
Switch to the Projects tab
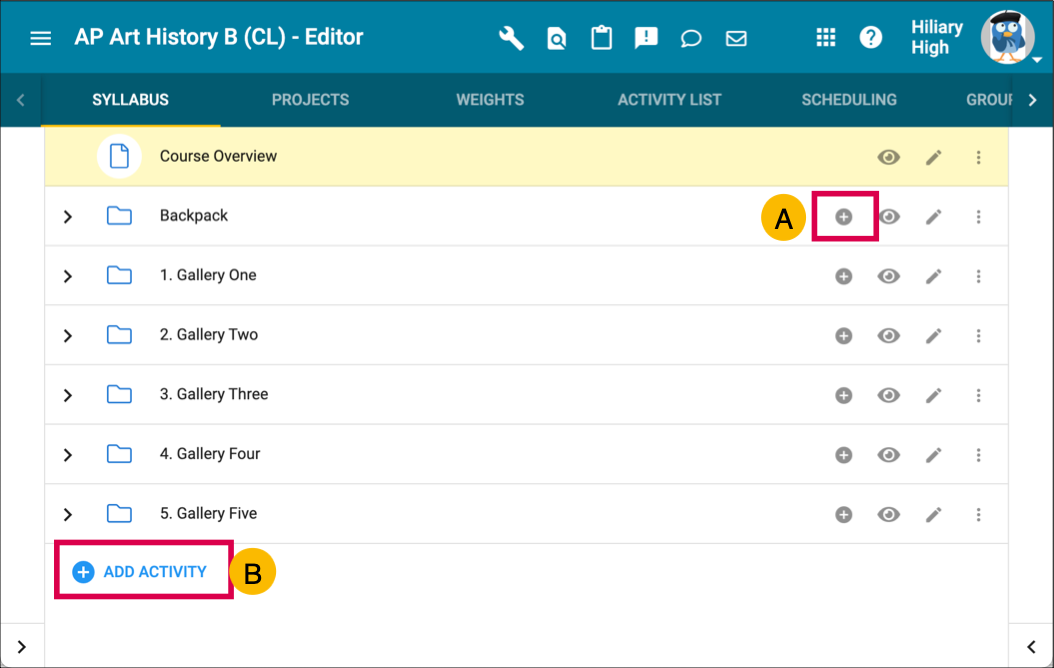click(x=310, y=100)
